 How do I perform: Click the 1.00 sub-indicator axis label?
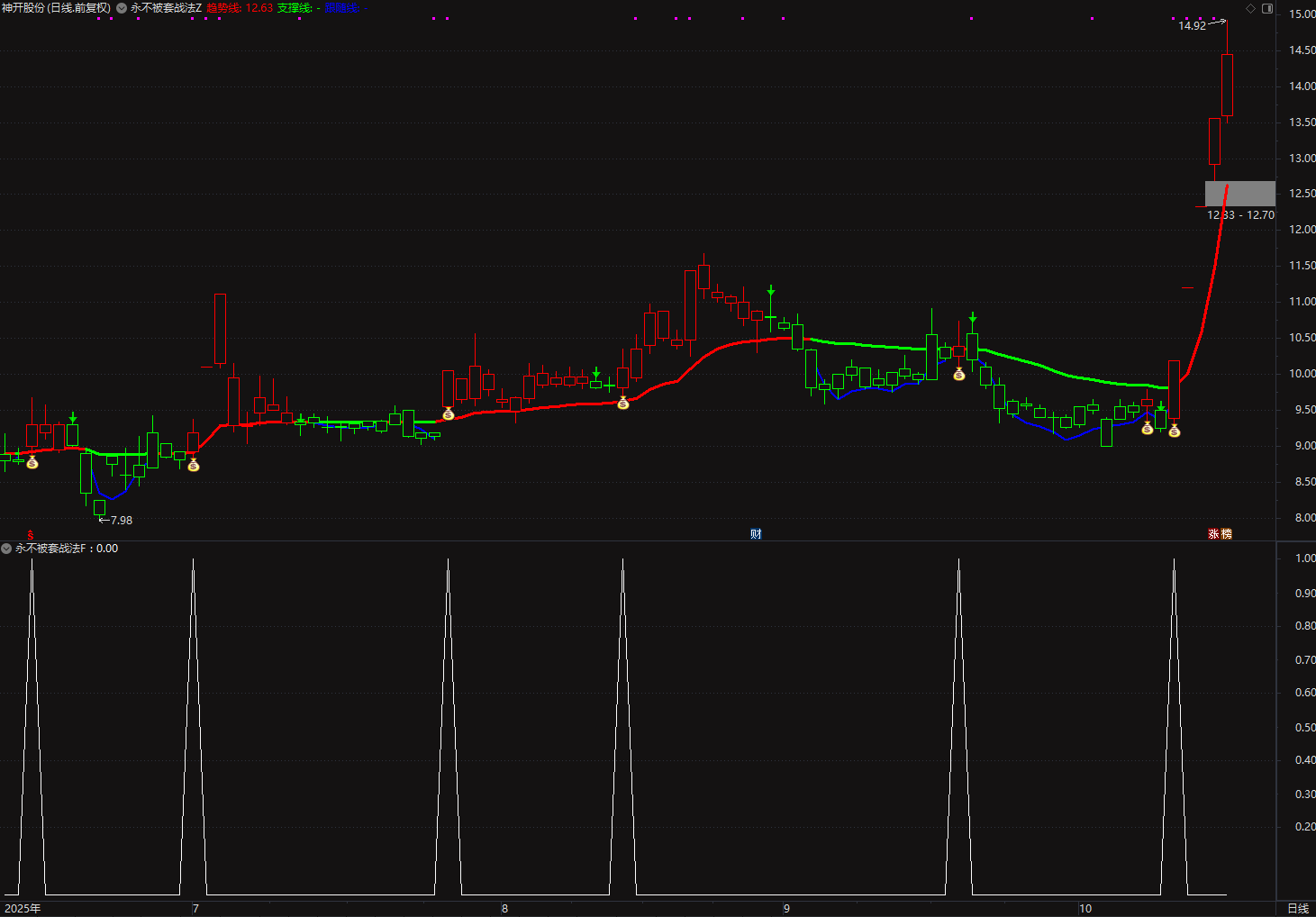[x=1304, y=558]
